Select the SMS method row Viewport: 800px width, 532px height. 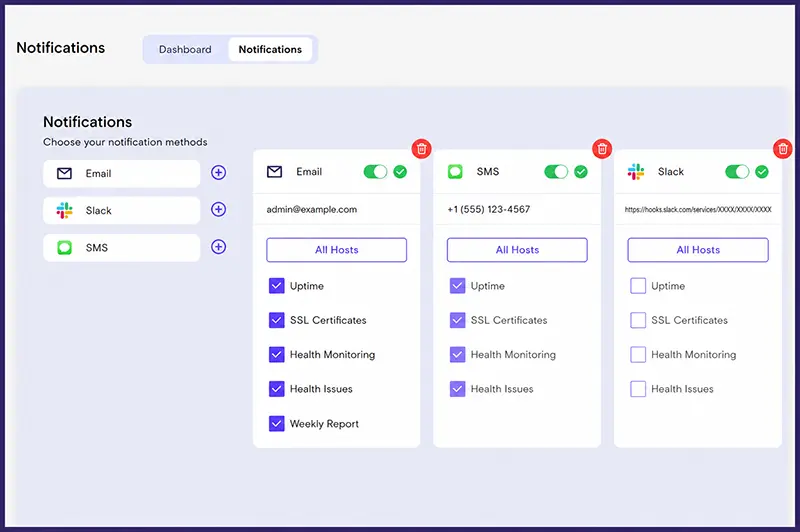(121, 248)
